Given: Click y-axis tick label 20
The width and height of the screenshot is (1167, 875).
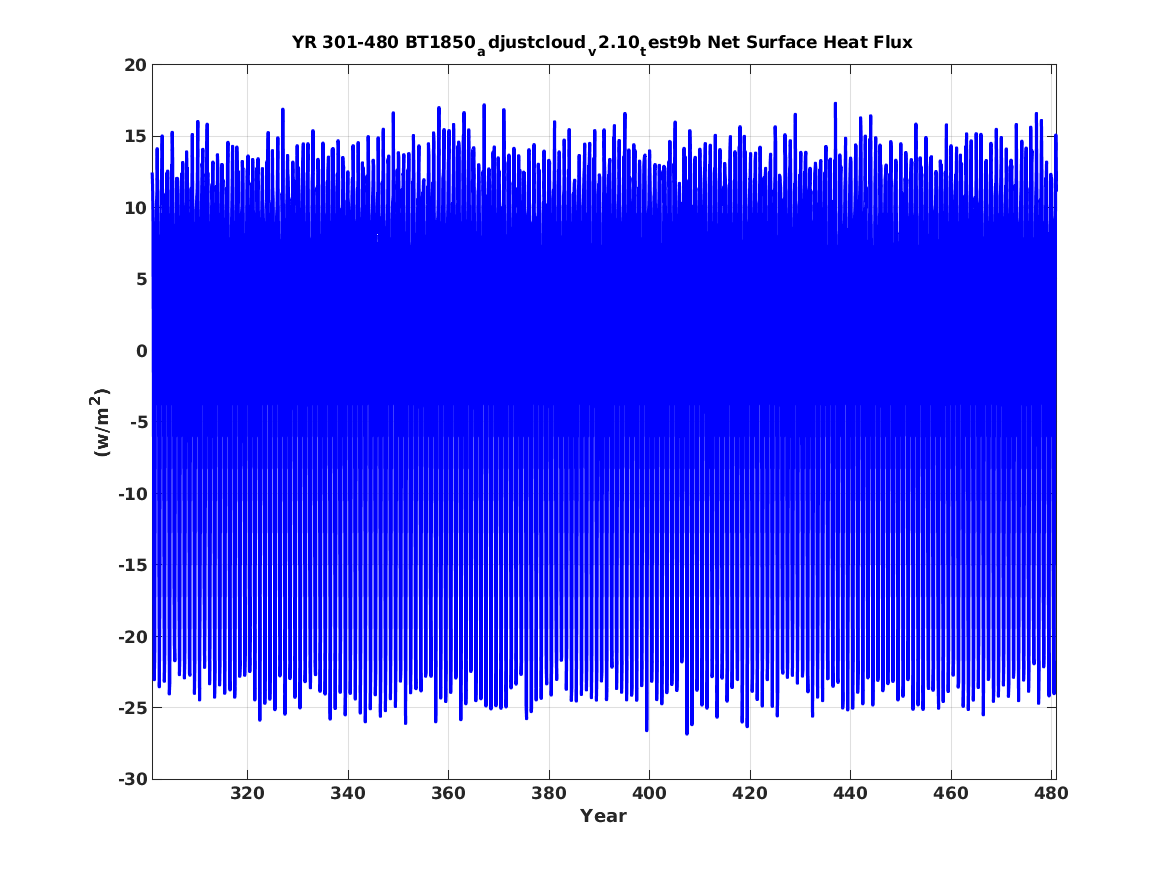Looking at the screenshot, I should pos(135,65).
